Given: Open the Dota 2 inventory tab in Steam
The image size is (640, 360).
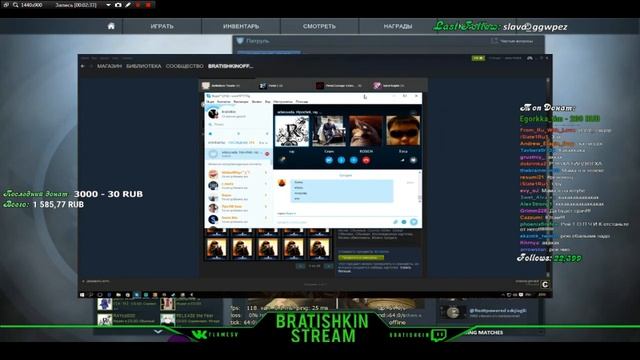Looking at the screenshot, I should click(x=271, y=85).
